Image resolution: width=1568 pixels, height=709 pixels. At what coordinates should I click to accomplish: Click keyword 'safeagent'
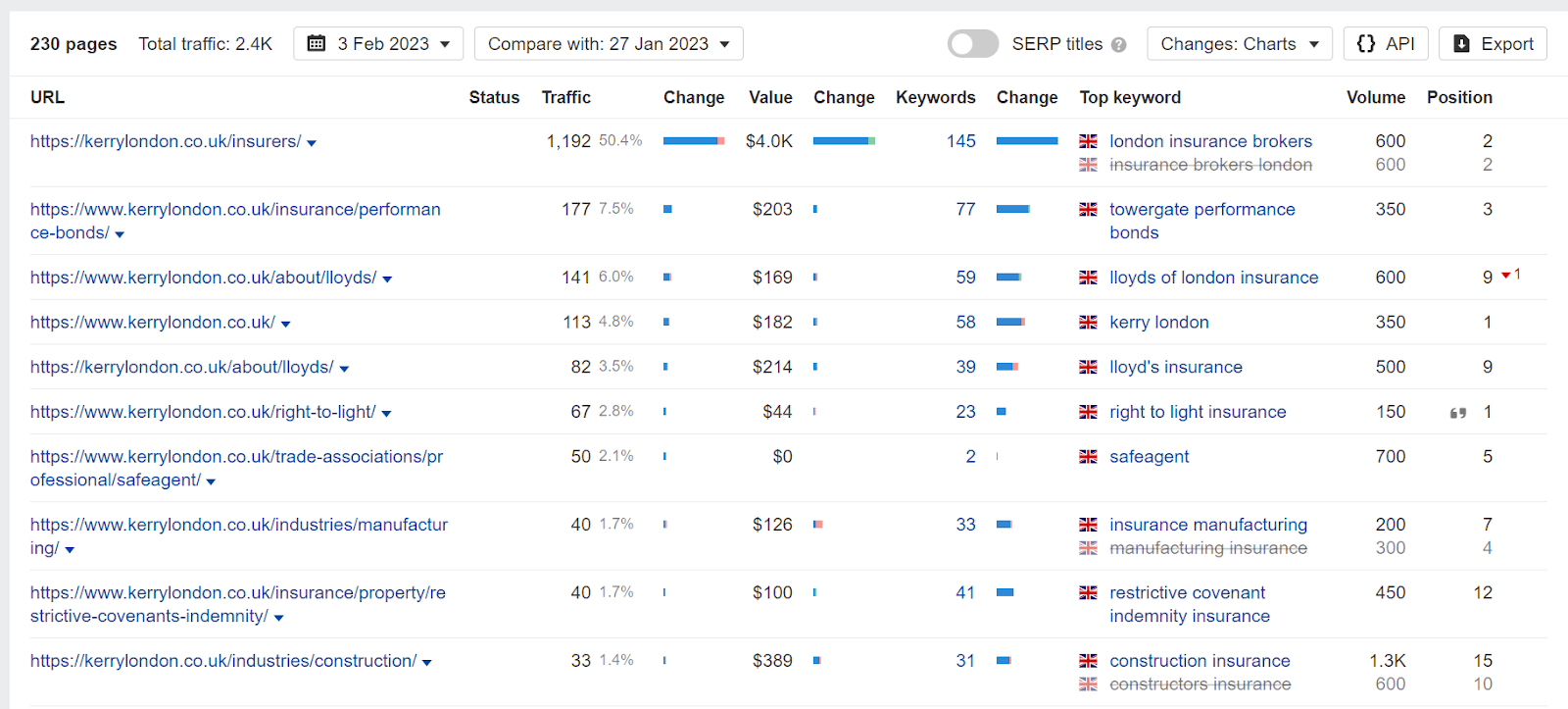[1149, 456]
